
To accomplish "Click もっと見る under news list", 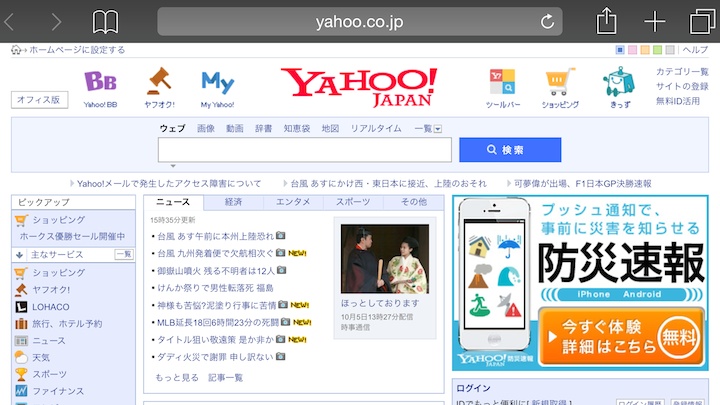I will (x=177, y=377).
